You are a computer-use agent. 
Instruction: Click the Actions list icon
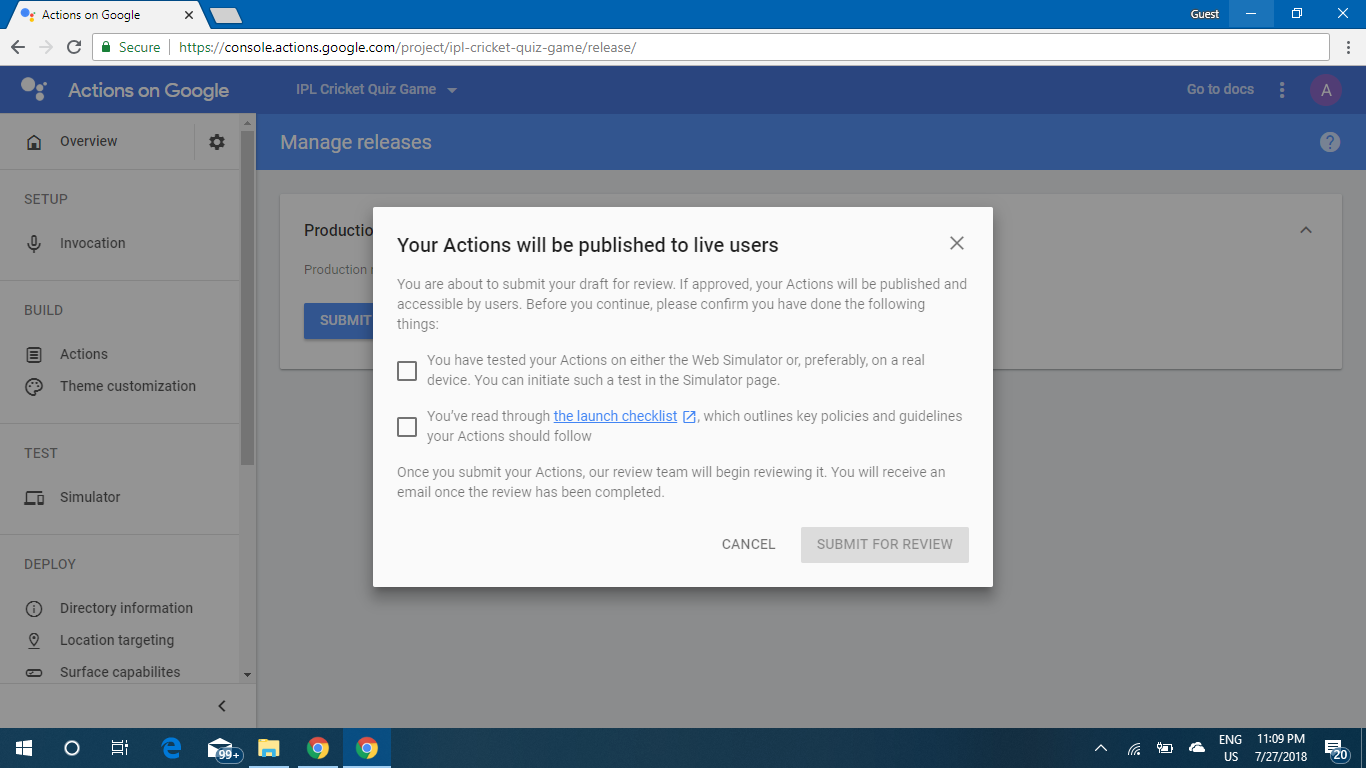point(34,354)
